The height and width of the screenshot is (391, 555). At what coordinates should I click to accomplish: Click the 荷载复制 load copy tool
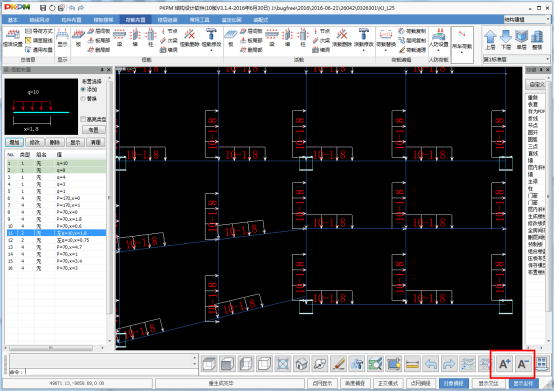pyautogui.click(x=412, y=31)
